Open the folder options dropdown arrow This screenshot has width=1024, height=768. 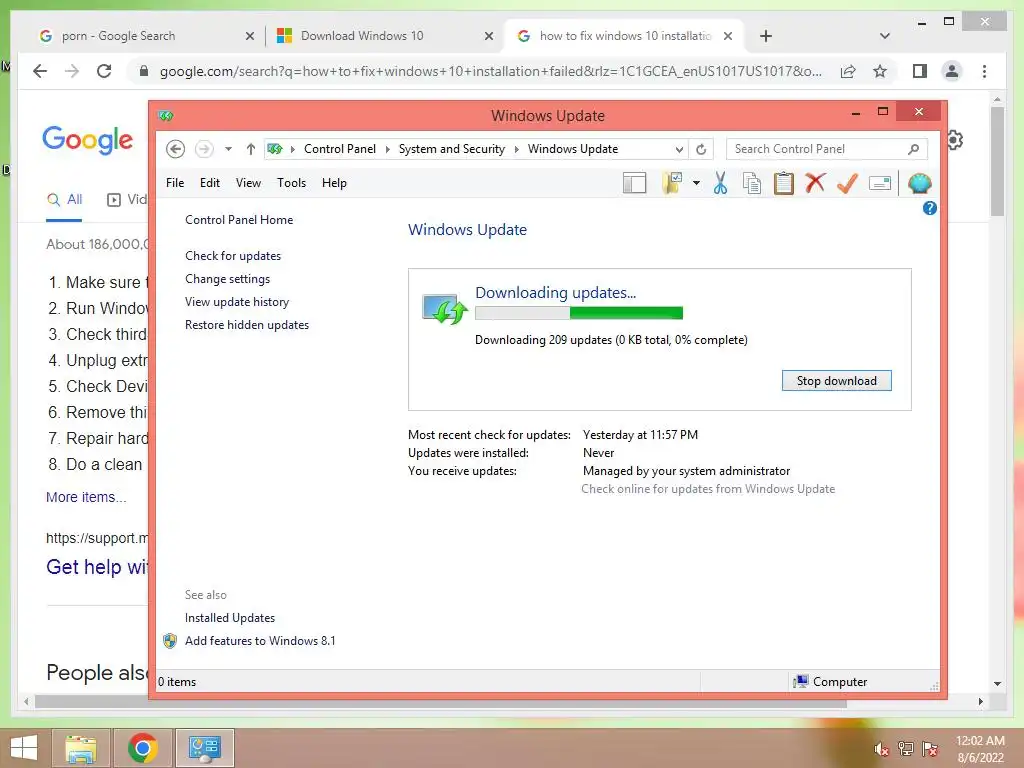click(x=696, y=184)
